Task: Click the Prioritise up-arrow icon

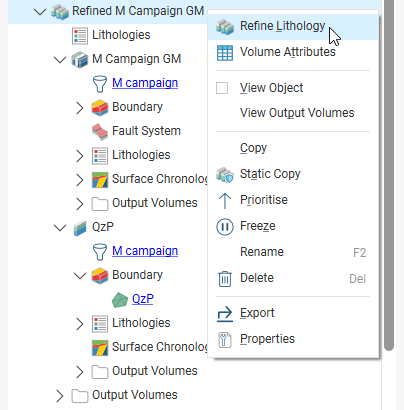Action: (x=225, y=200)
